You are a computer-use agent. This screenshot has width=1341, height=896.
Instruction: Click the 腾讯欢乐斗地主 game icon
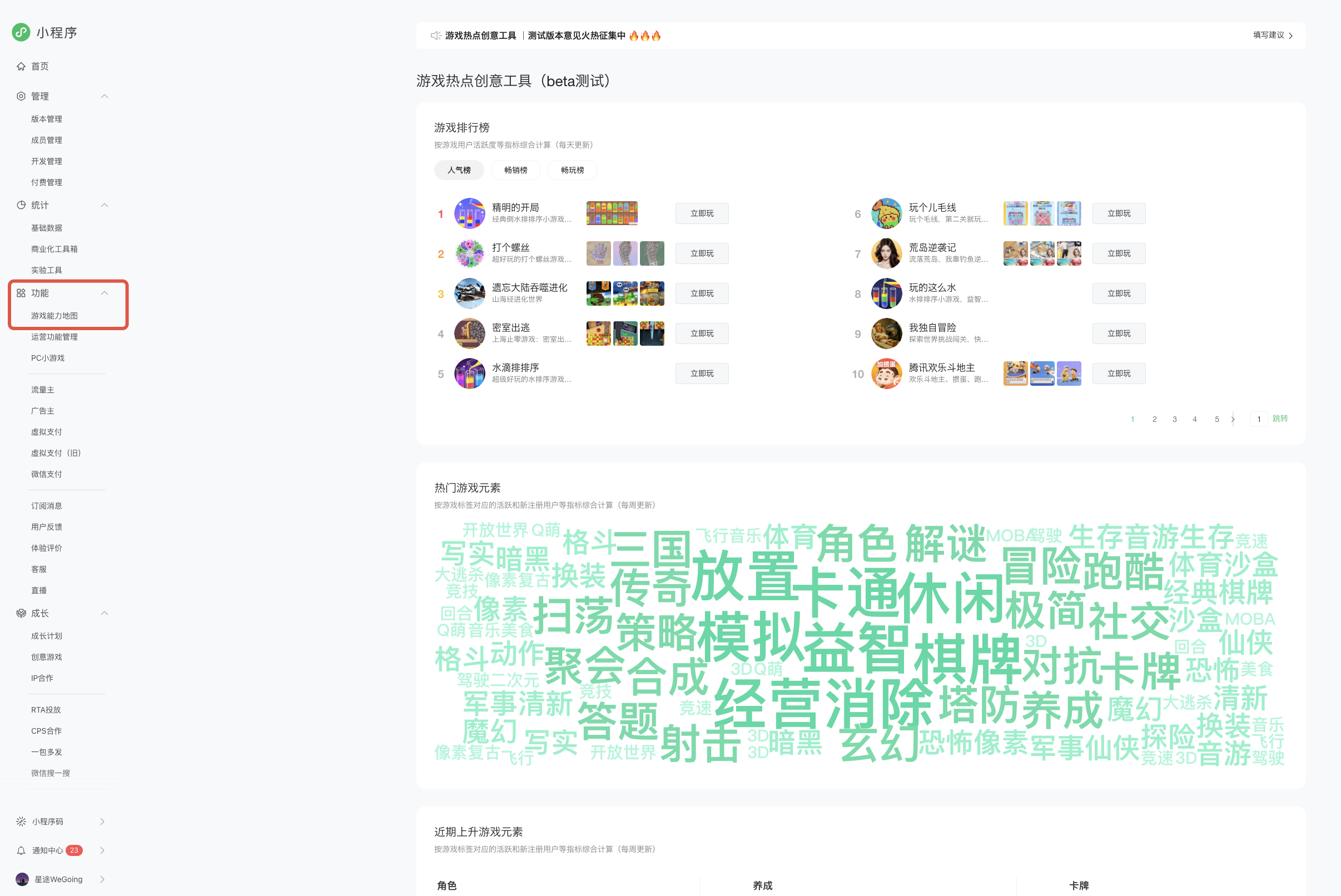click(x=886, y=373)
